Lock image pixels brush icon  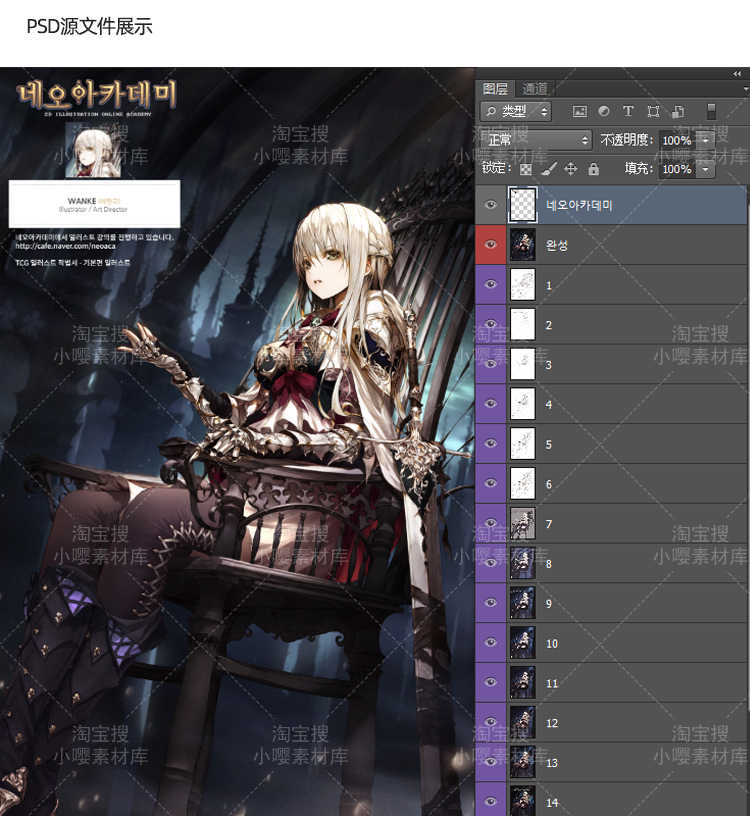point(549,169)
